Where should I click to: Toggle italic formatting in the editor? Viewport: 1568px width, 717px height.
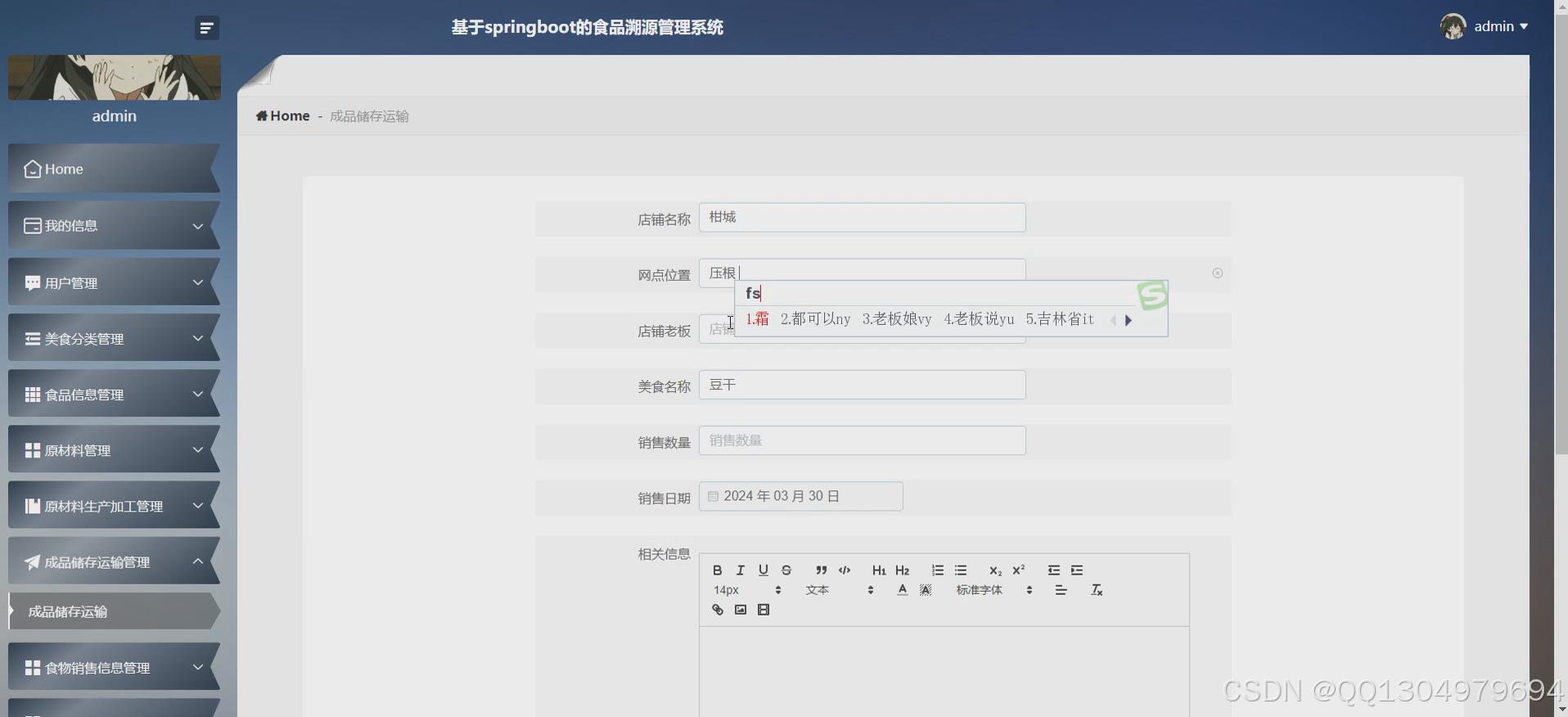pyautogui.click(x=740, y=570)
